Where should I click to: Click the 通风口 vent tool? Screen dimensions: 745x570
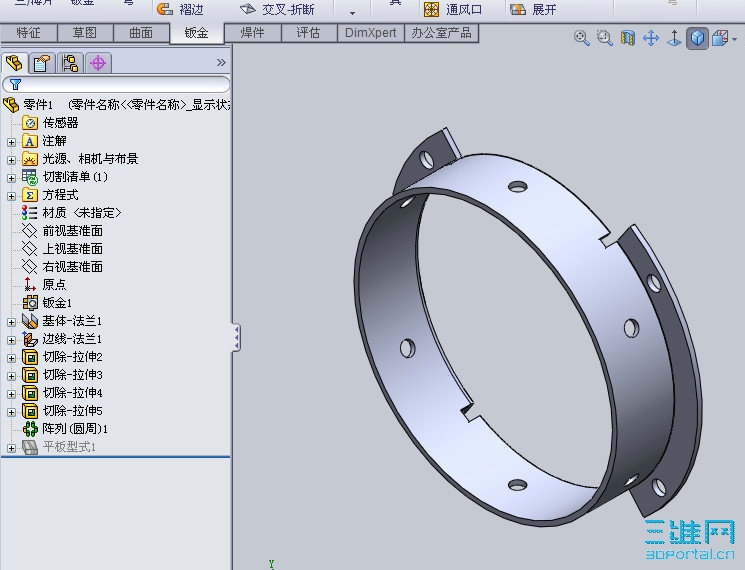[452, 10]
